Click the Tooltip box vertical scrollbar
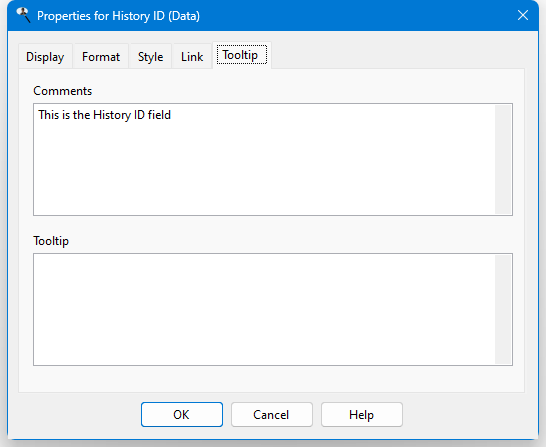 503,309
